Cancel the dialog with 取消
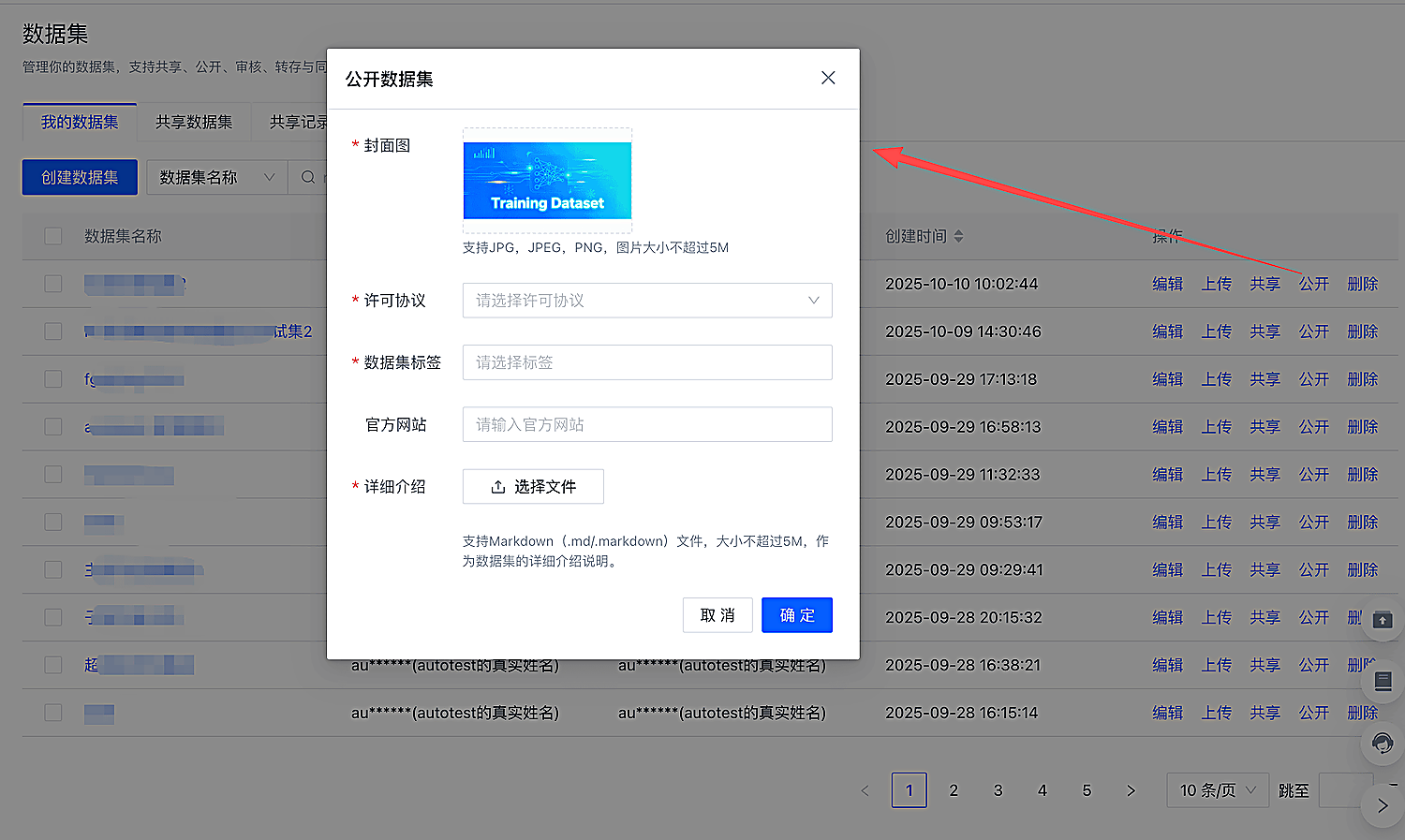This screenshot has height=840, width=1405. [717, 615]
